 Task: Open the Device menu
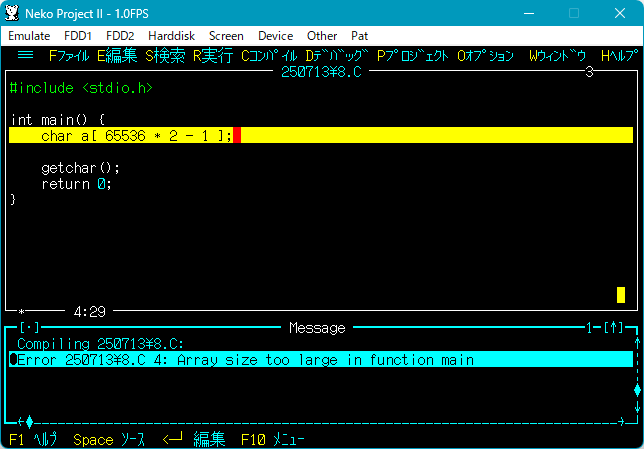275,36
